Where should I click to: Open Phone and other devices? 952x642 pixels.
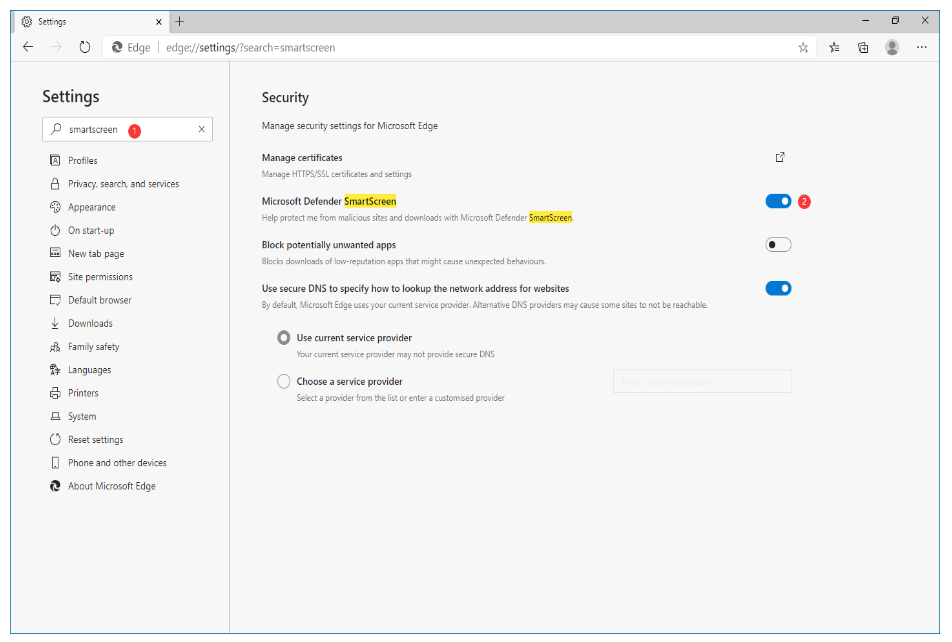(x=117, y=463)
